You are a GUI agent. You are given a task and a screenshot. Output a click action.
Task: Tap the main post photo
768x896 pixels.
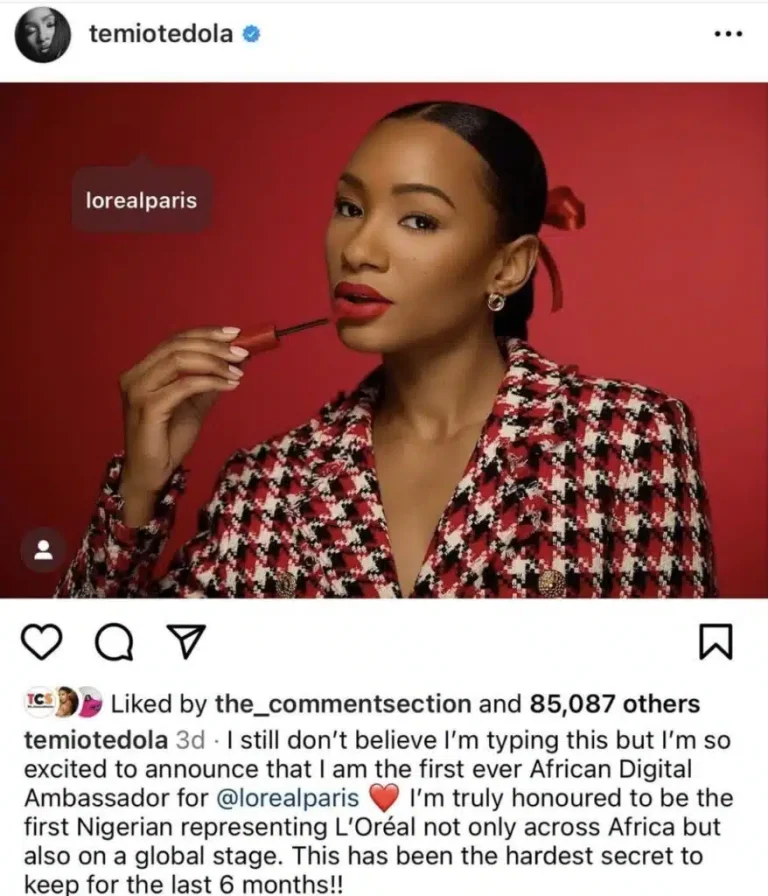384,341
